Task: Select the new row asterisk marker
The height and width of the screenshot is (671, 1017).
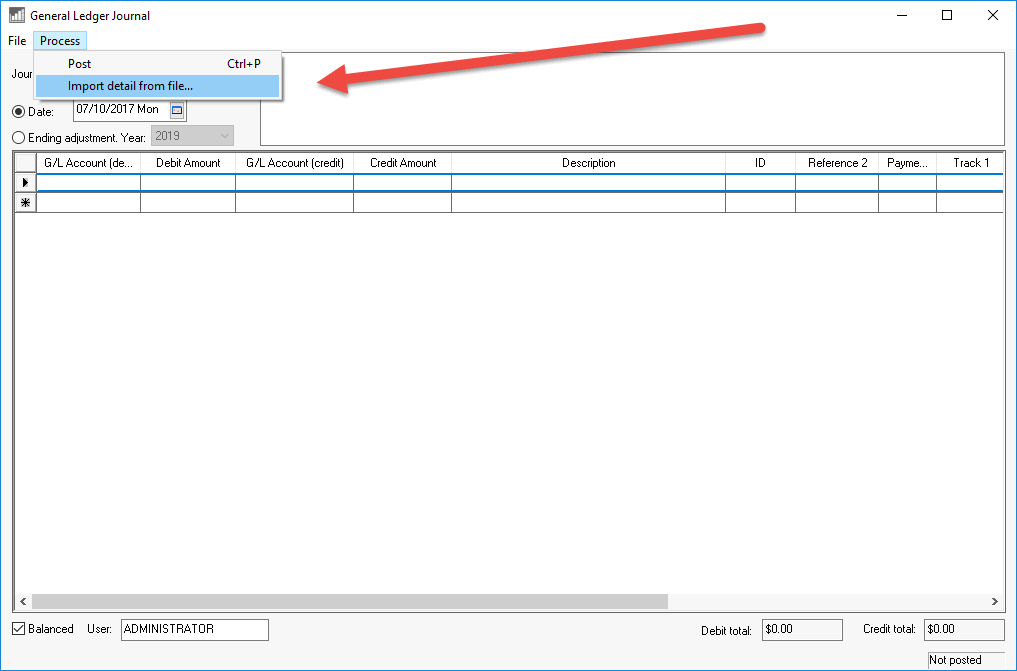Action: click(x=25, y=203)
